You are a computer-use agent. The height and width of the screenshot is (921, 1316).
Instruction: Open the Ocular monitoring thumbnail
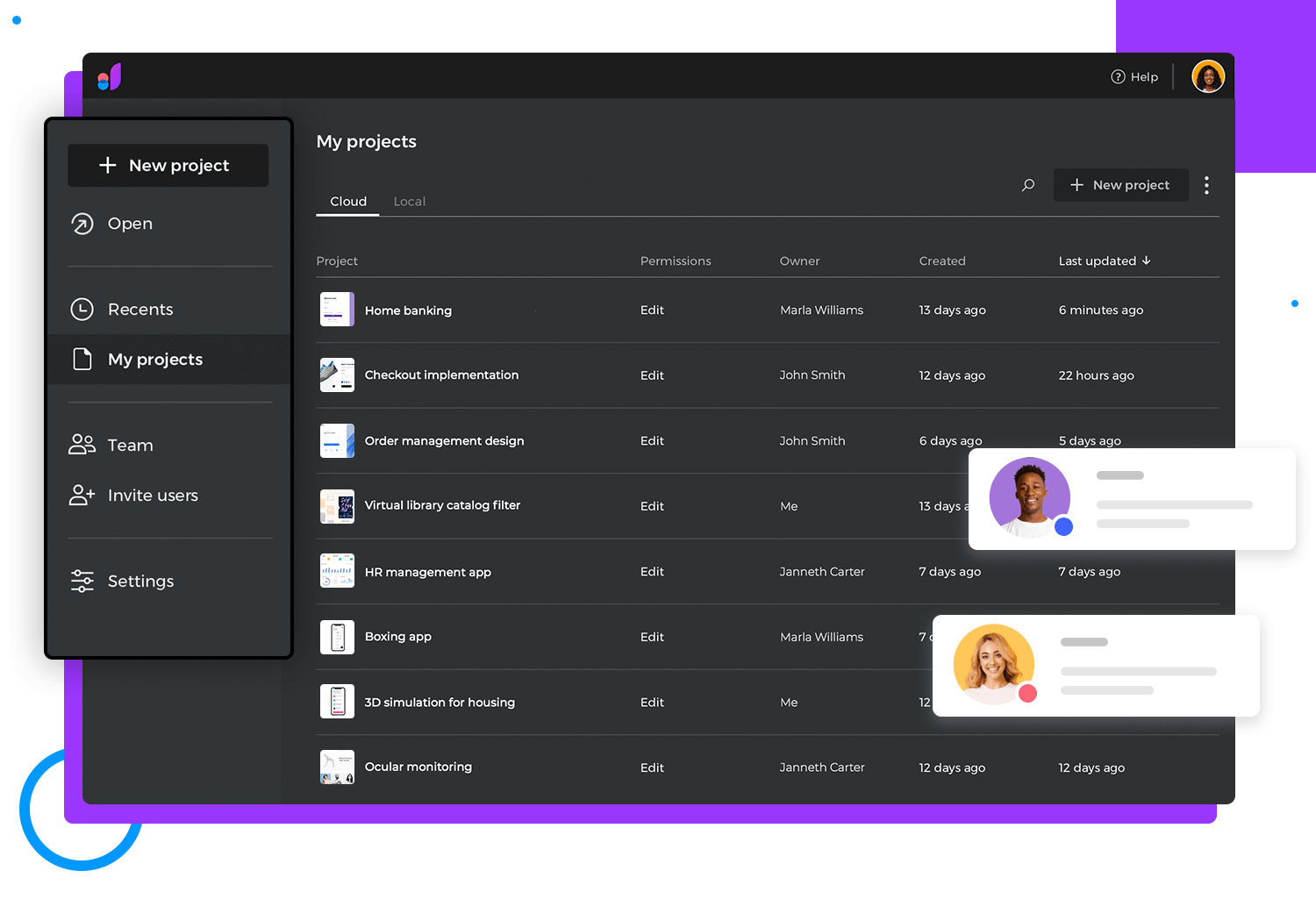point(337,767)
